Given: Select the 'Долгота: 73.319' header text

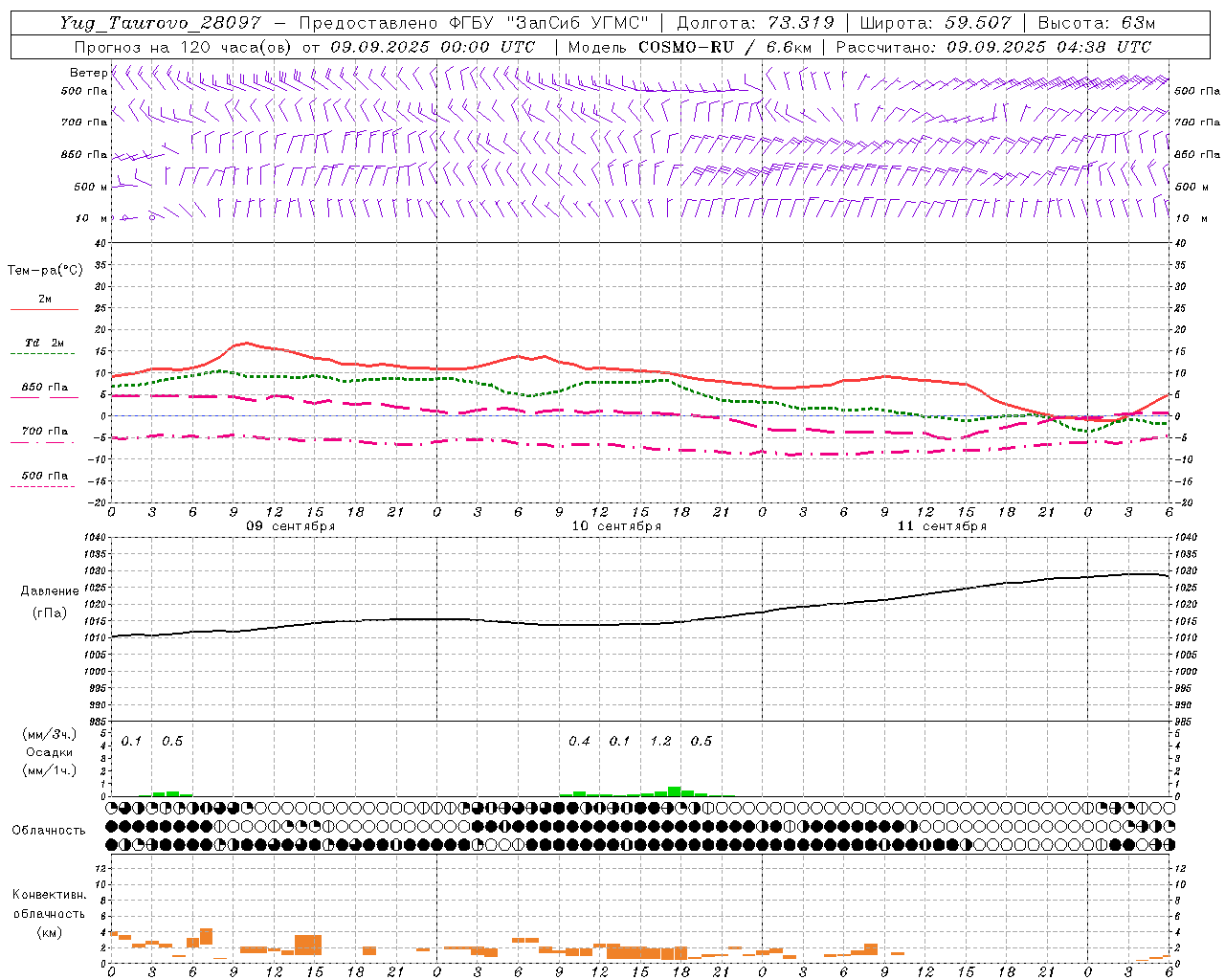Looking at the screenshot, I should 756,23.
